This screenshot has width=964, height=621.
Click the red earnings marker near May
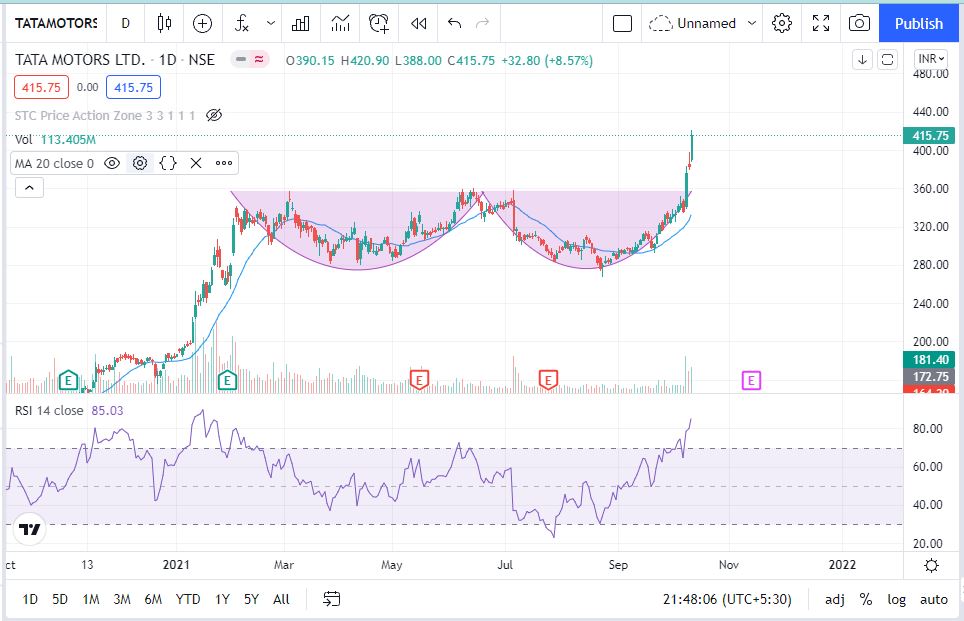click(419, 379)
